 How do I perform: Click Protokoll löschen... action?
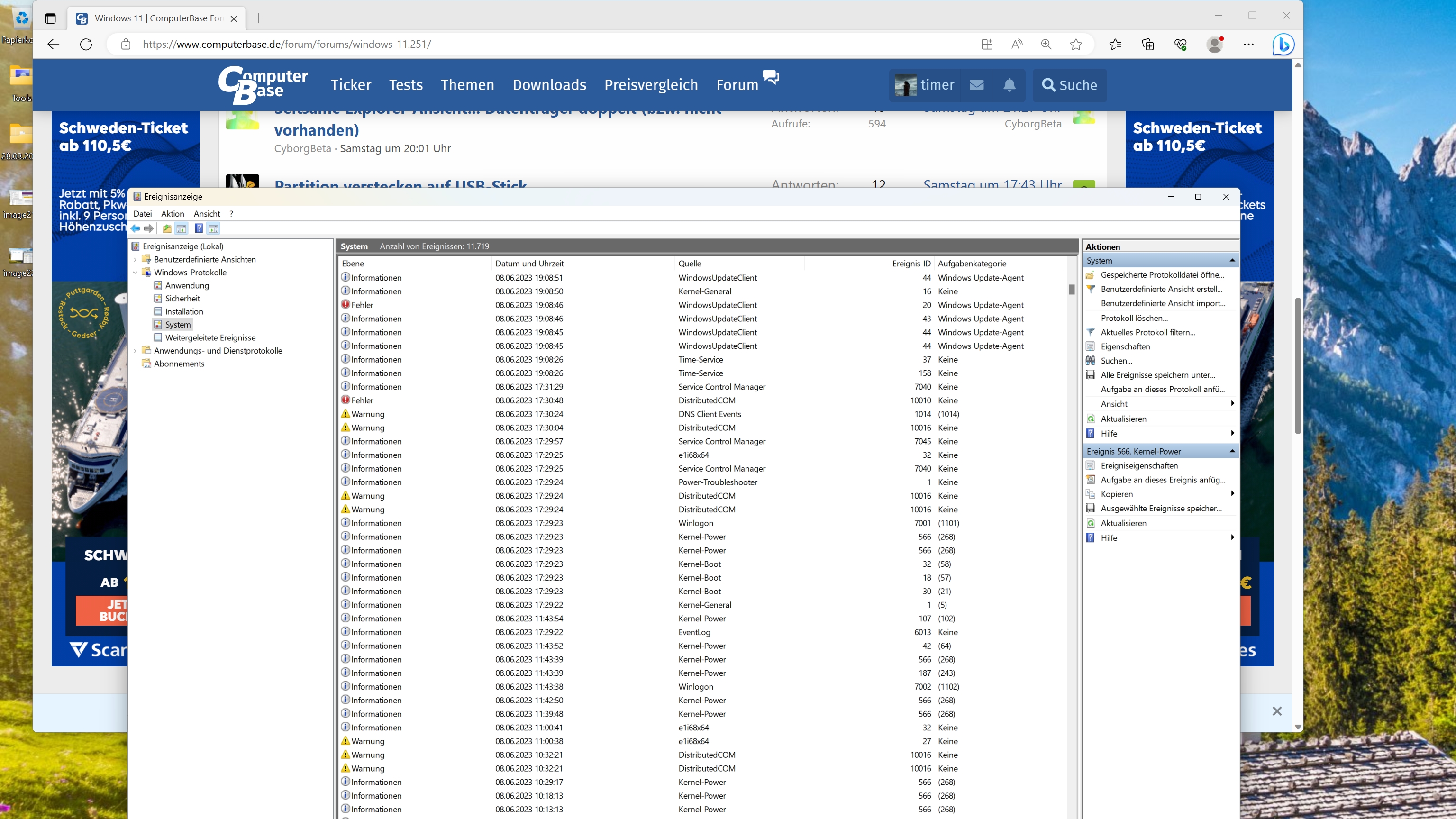coord(1134,318)
